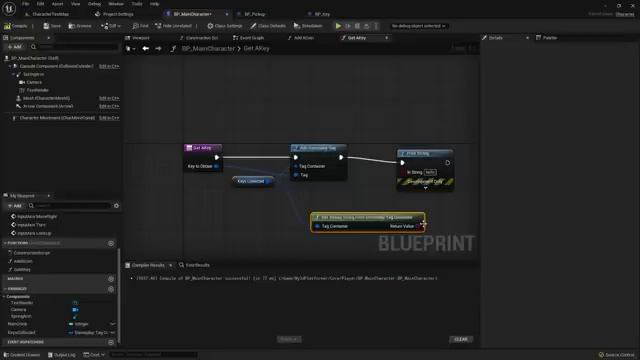Screen dimensions: 640x360
Task: Click the plus icon in Variables header
Action: point(111,289)
